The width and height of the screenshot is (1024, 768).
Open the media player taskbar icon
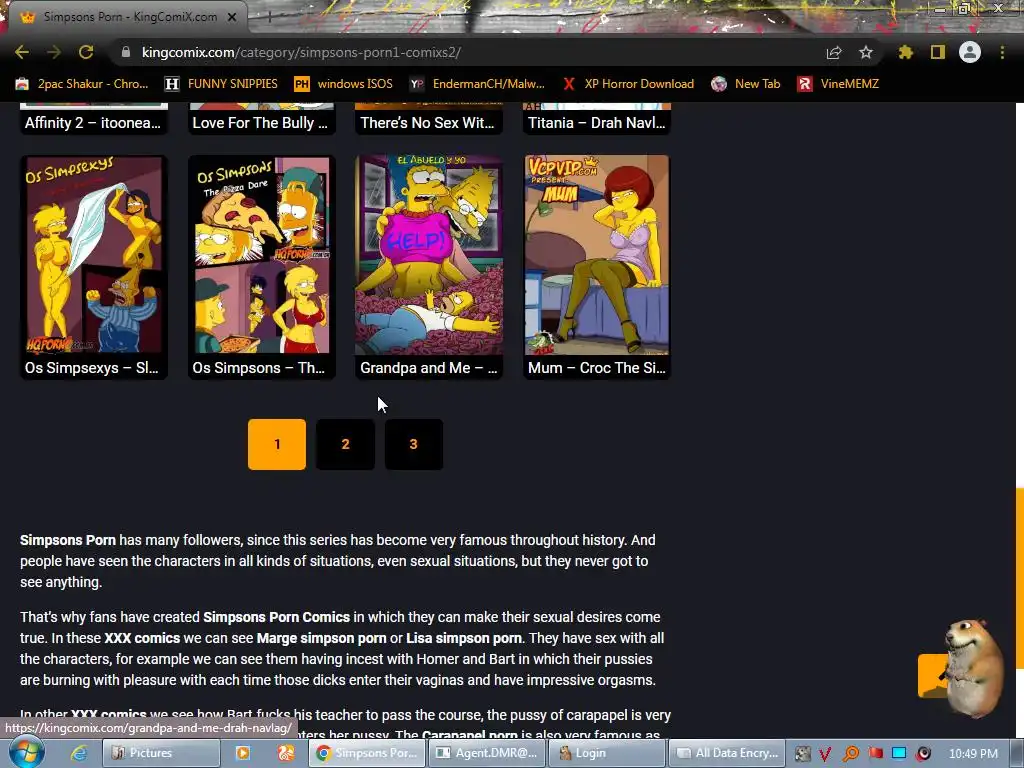[242, 753]
